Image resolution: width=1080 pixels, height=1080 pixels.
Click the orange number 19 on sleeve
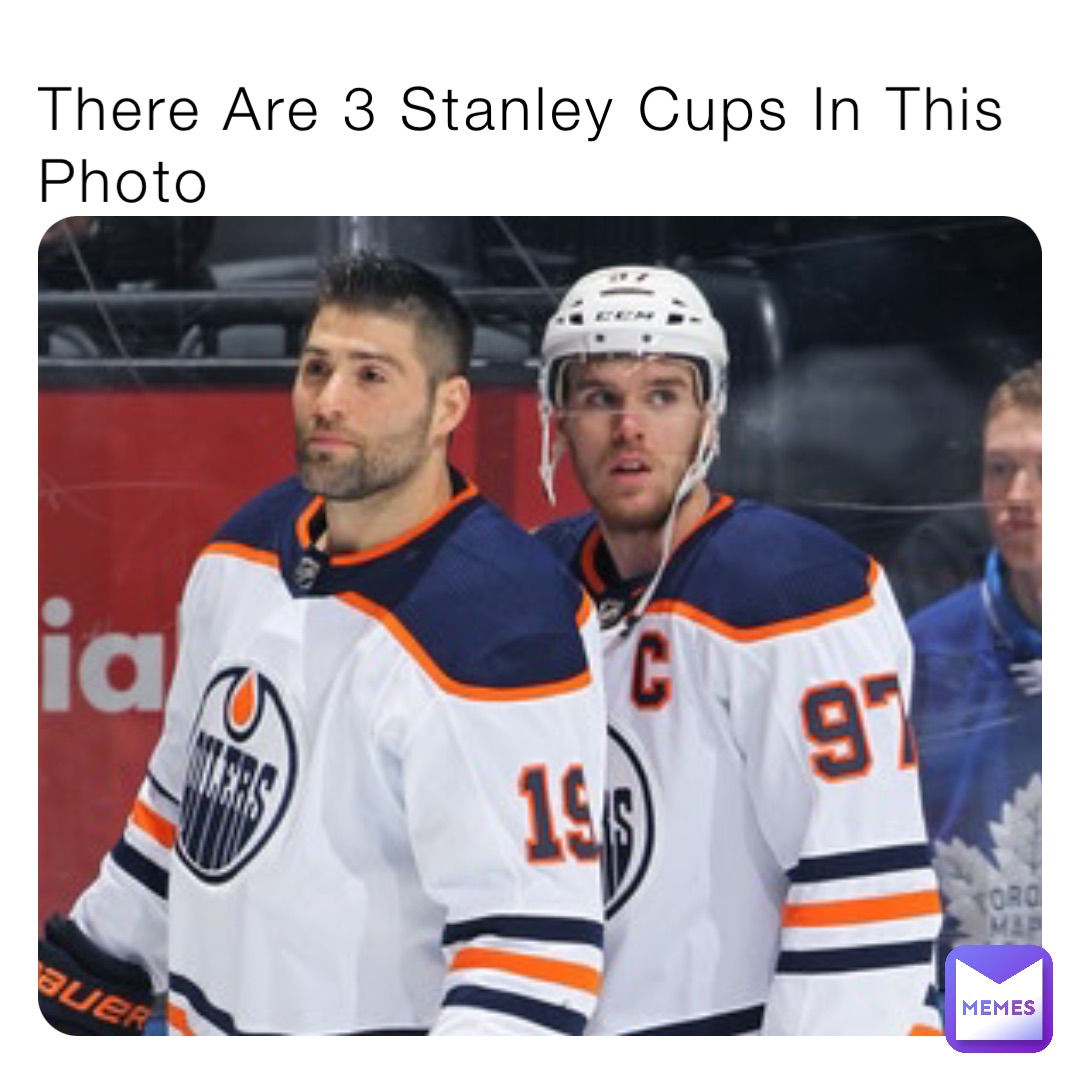[x=558, y=815]
